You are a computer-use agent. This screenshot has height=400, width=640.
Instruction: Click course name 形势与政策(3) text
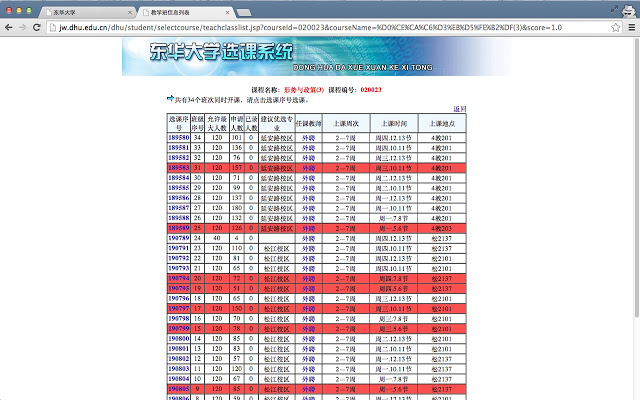pyautogui.click(x=304, y=90)
